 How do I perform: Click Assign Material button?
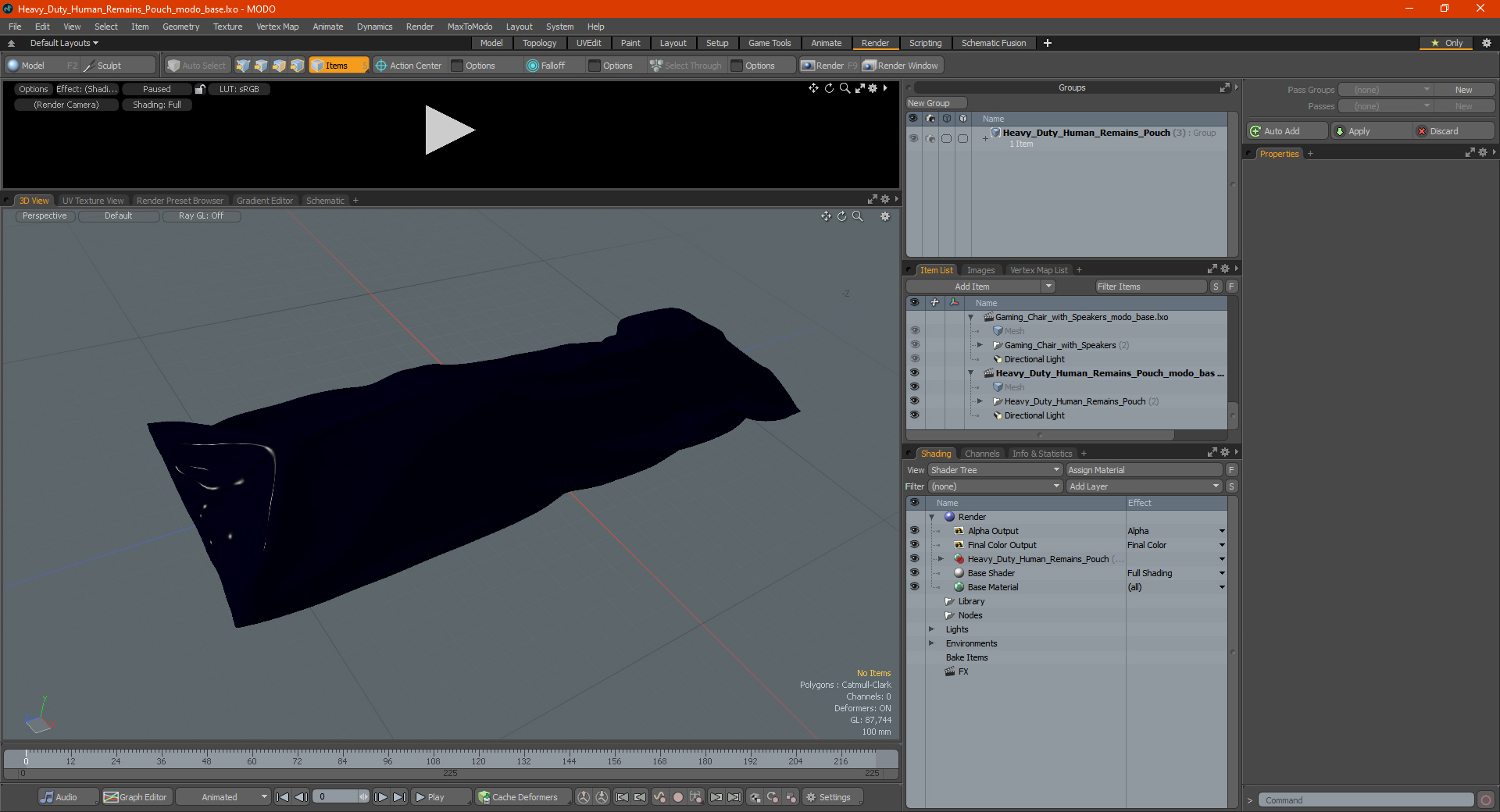[x=1144, y=470]
